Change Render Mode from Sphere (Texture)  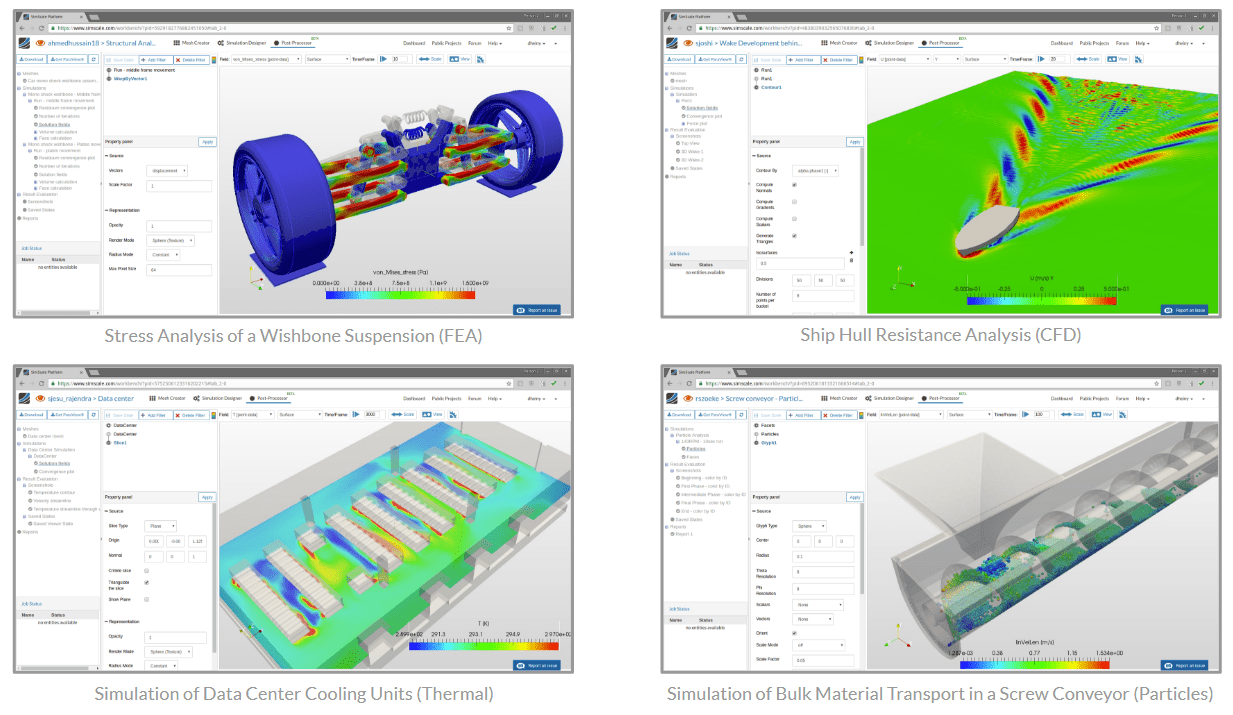click(x=172, y=240)
